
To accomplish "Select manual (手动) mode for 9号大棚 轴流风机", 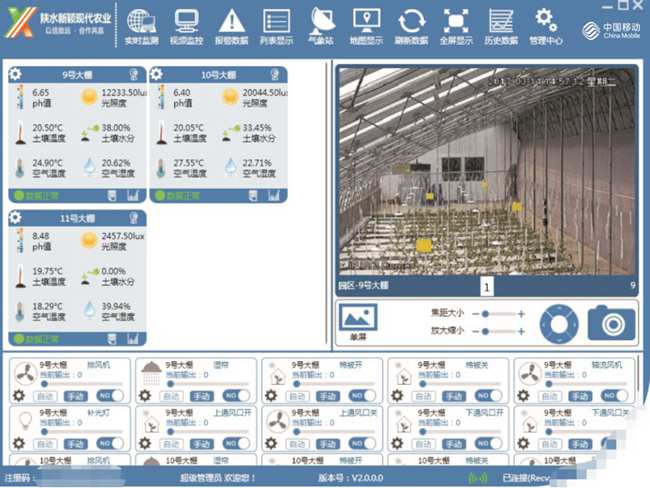I will (x=580, y=396).
